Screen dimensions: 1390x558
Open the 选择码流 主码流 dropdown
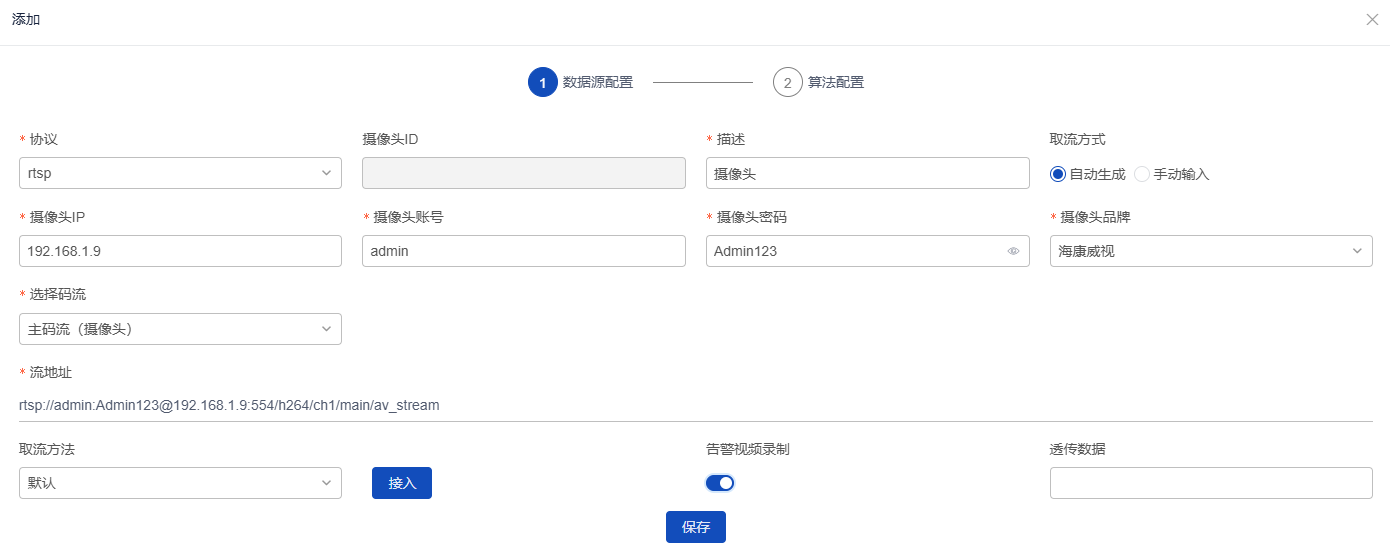(180, 329)
